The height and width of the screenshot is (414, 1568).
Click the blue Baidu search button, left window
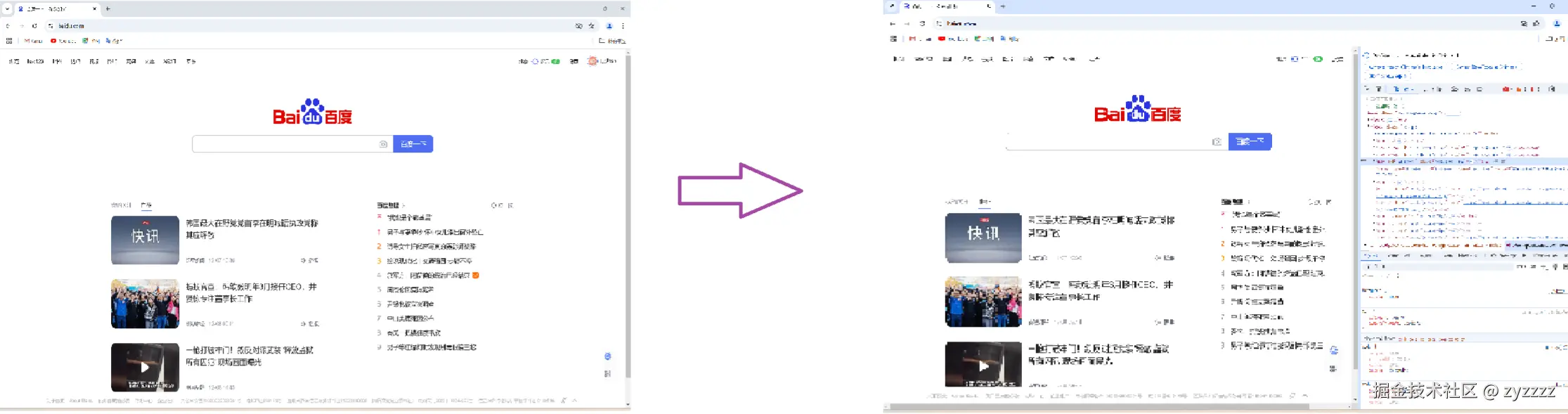tap(413, 144)
